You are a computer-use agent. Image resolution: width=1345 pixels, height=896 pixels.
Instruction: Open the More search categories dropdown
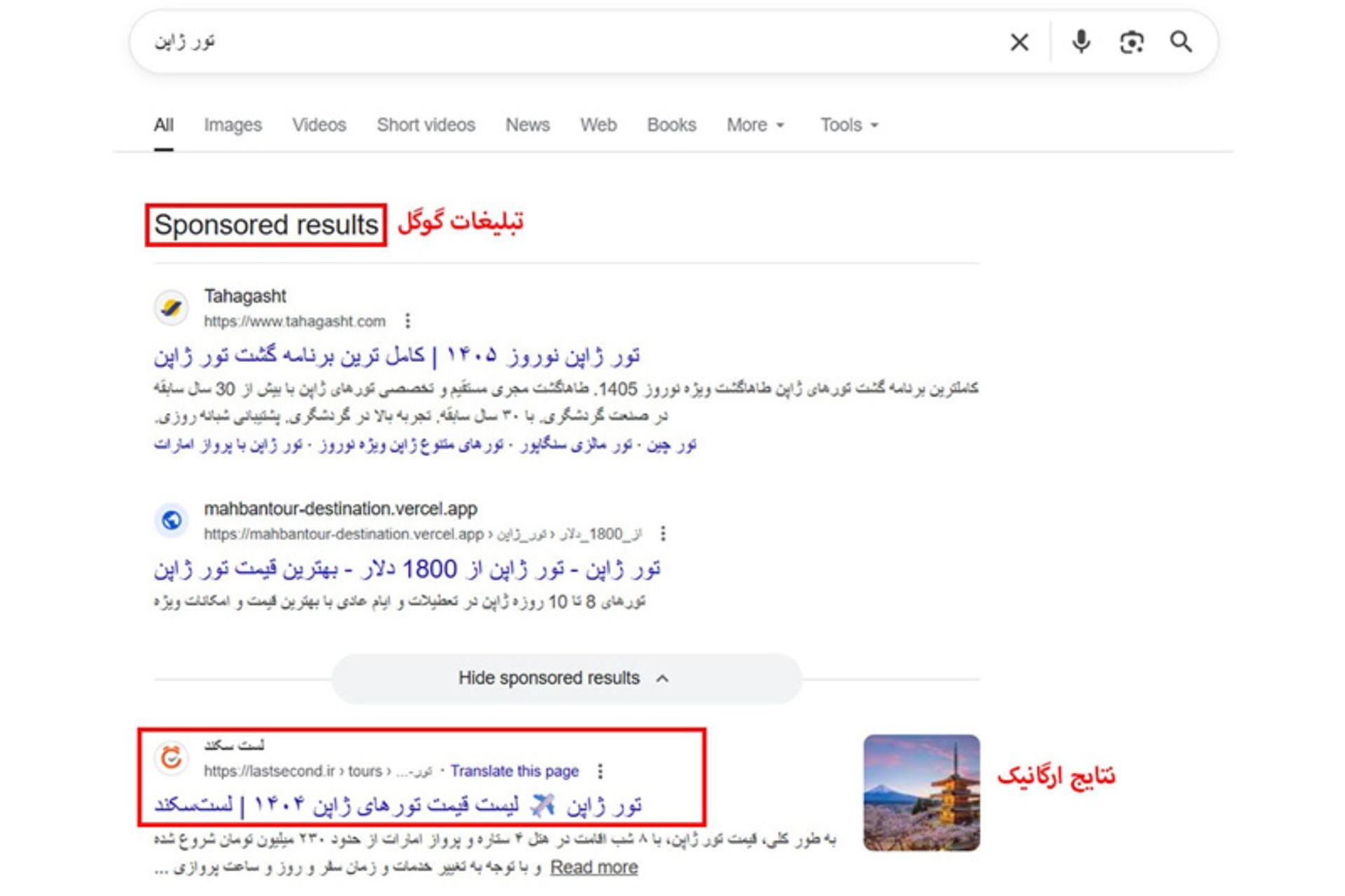coord(754,125)
